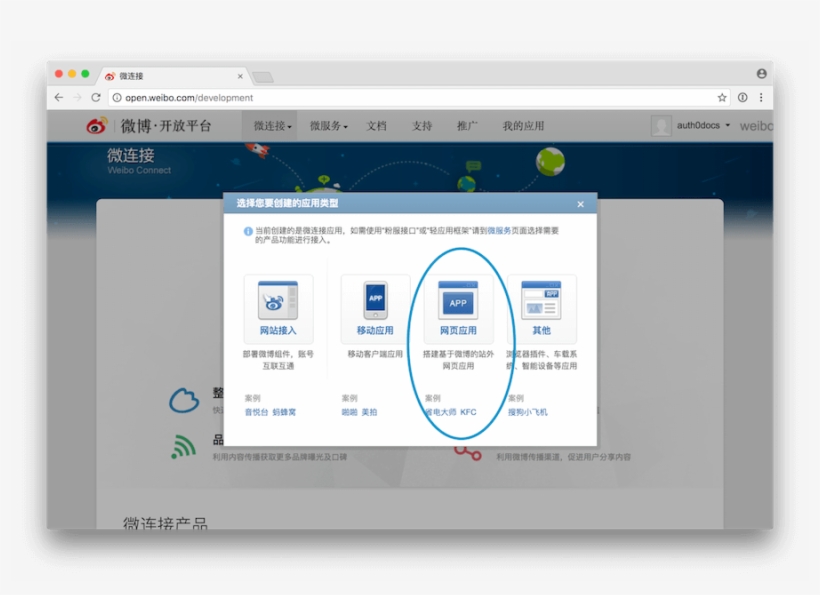The height and width of the screenshot is (595, 820).
Task: Open the 省电大师 example link
Action: [440, 412]
